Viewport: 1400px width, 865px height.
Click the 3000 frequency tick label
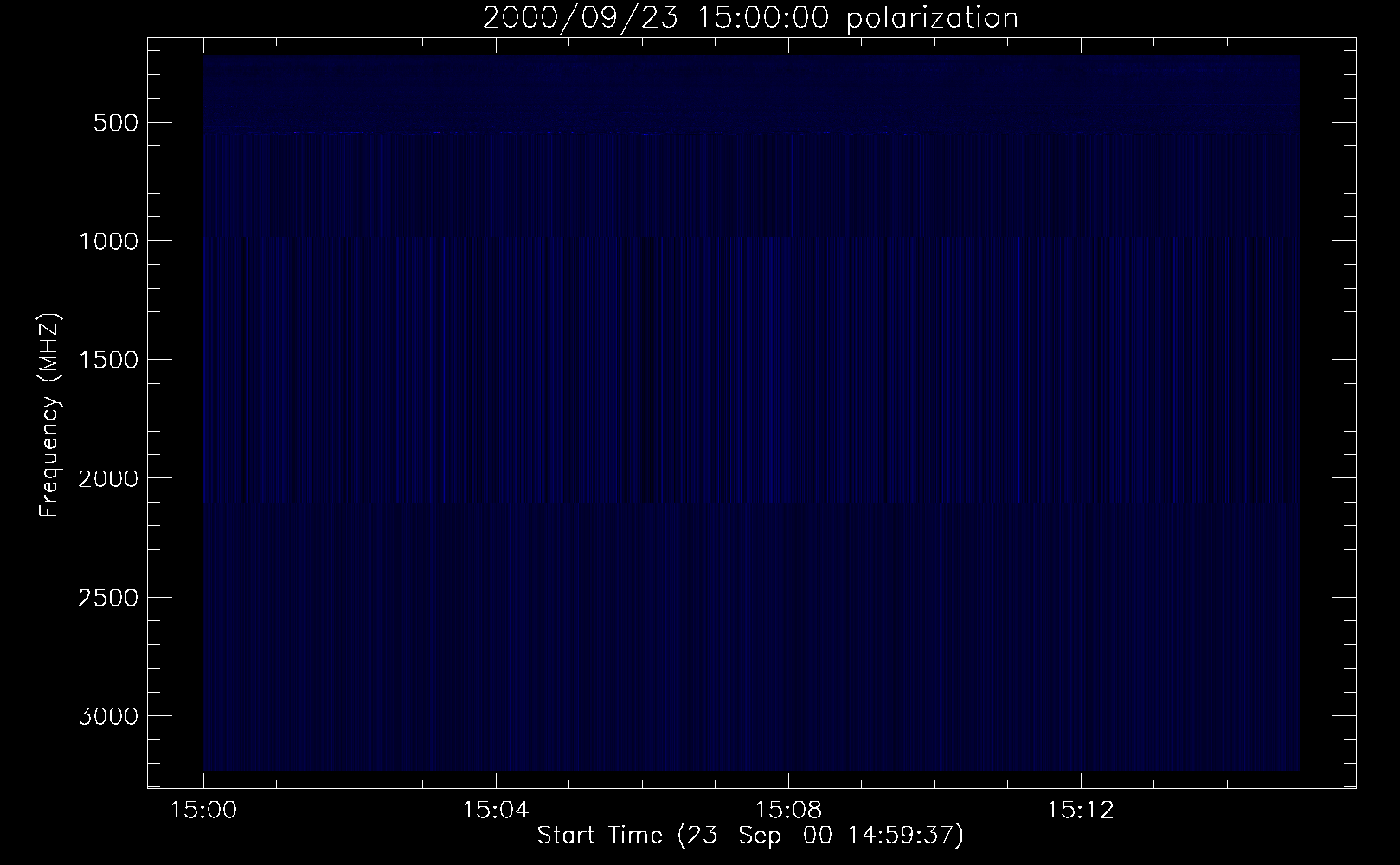[108, 716]
